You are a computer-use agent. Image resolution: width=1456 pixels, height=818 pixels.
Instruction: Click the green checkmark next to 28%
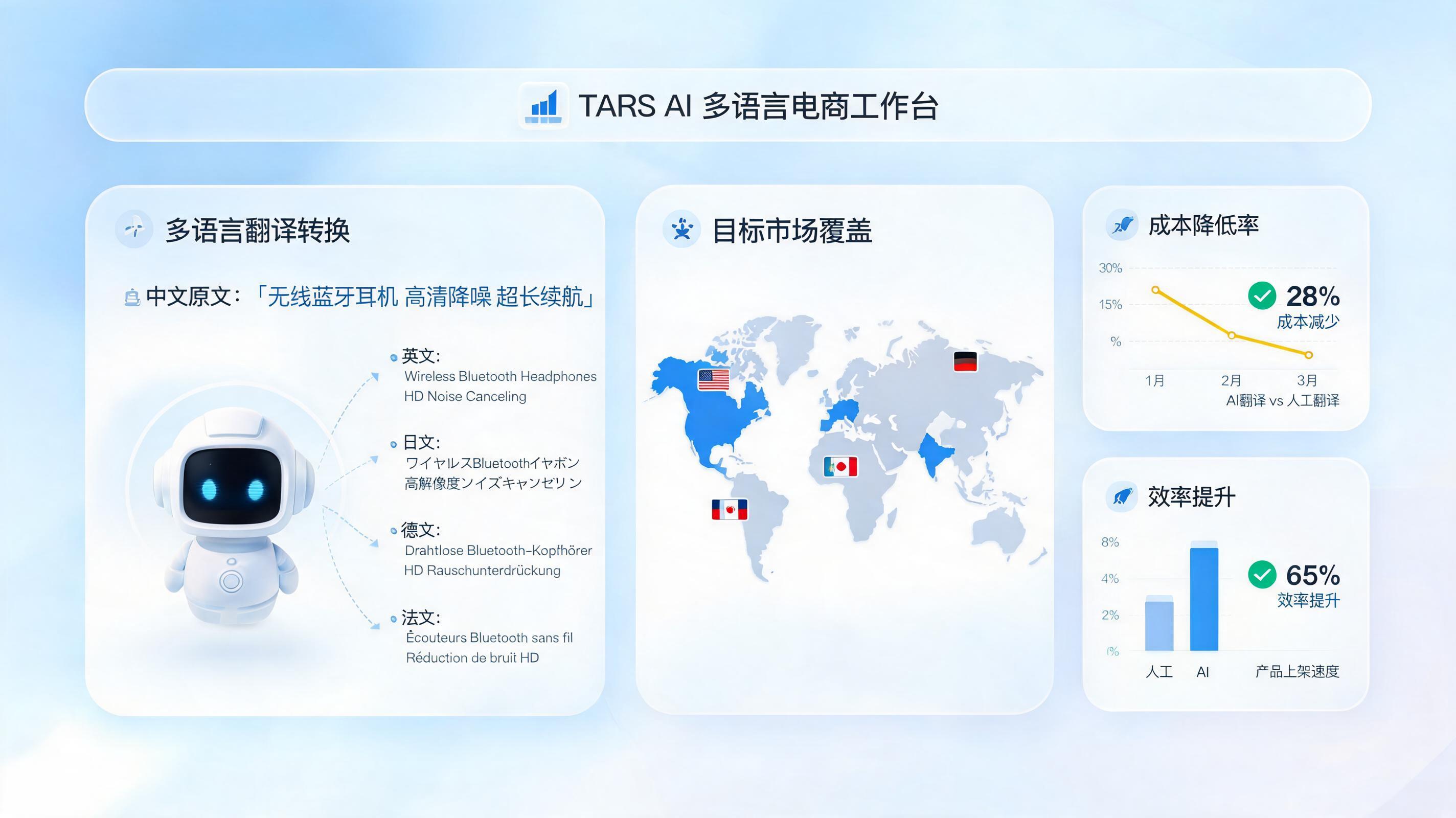tap(1262, 295)
